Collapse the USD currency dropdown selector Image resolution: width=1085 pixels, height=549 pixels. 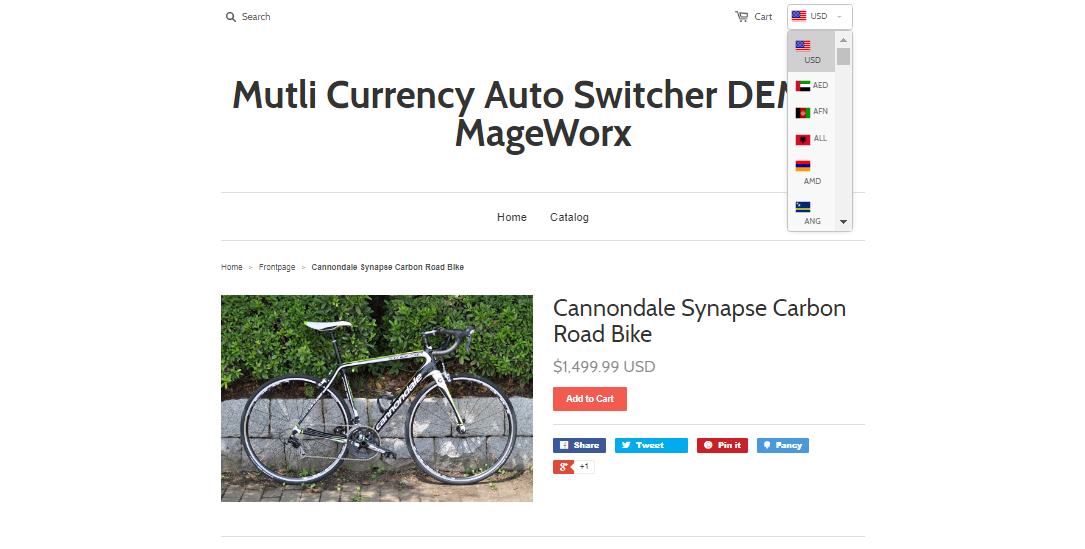pyautogui.click(x=819, y=17)
